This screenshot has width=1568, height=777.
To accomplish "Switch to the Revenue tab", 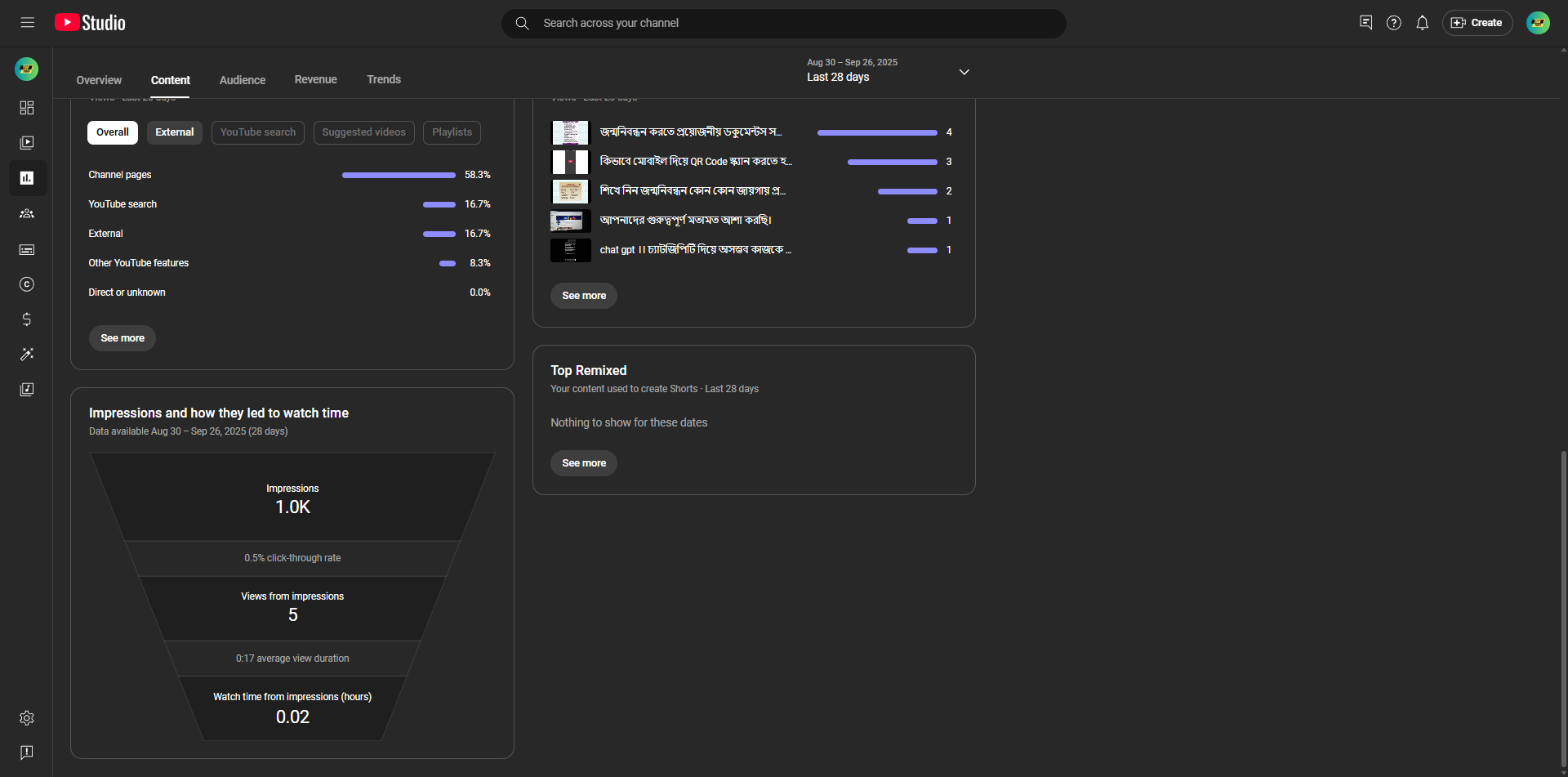I will 315,80.
